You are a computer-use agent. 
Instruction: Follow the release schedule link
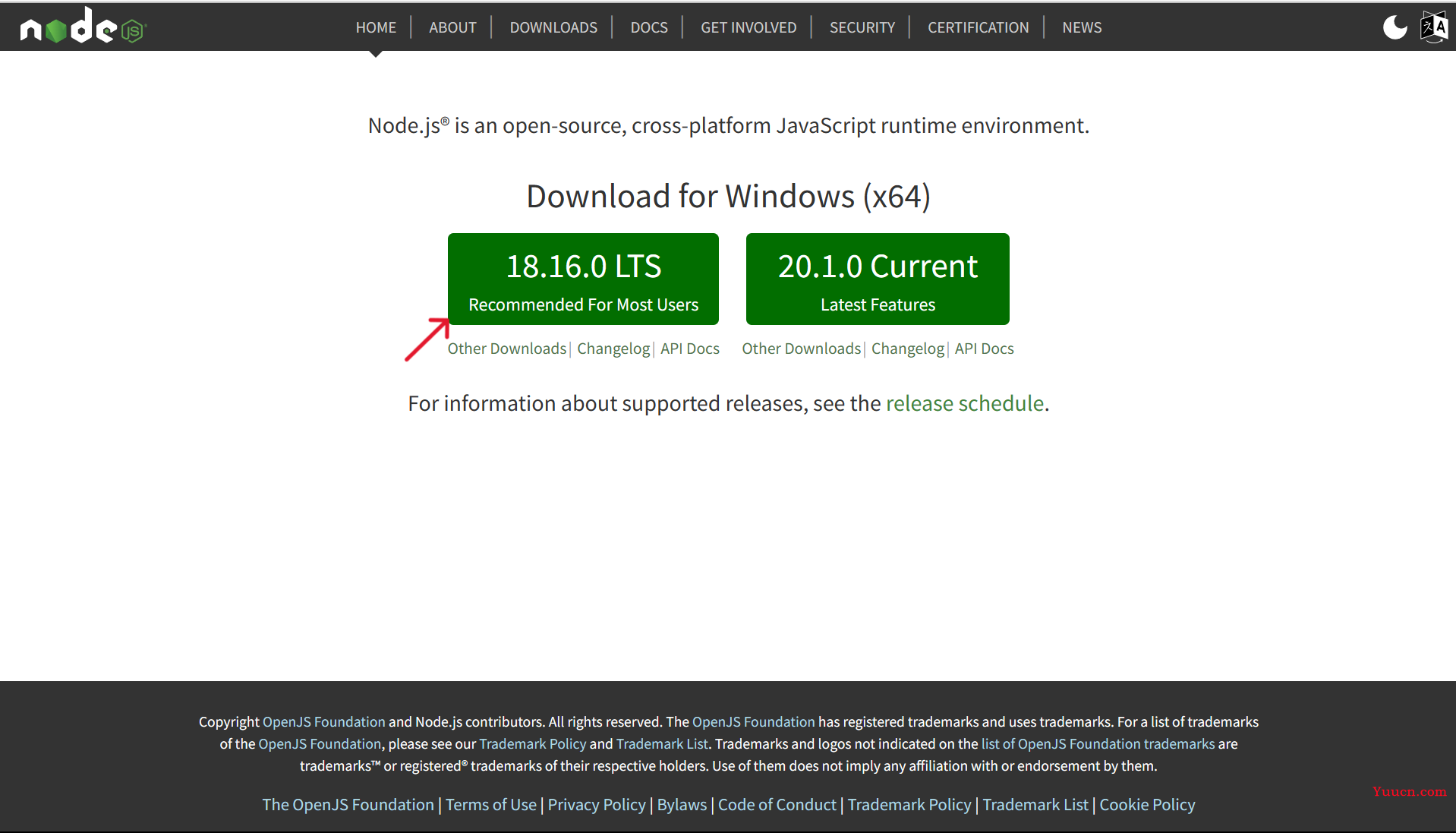pos(965,403)
